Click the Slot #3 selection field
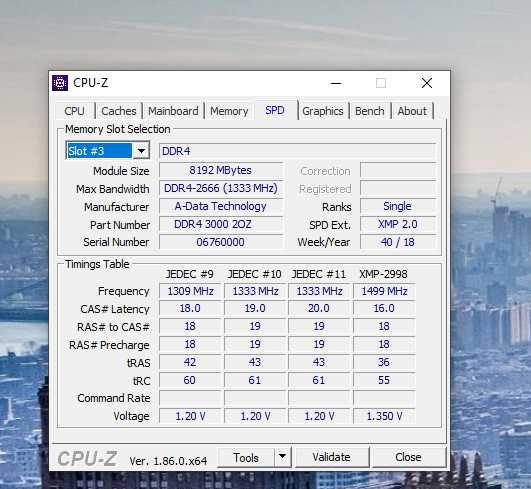The width and height of the screenshot is (531, 489). 100,151
